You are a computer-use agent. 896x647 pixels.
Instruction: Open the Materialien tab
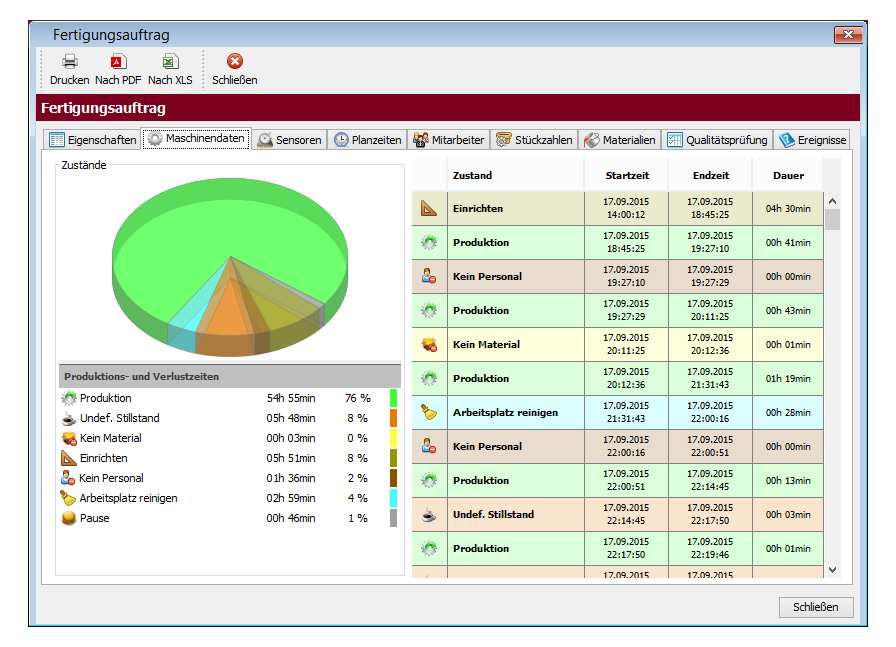click(620, 139)
